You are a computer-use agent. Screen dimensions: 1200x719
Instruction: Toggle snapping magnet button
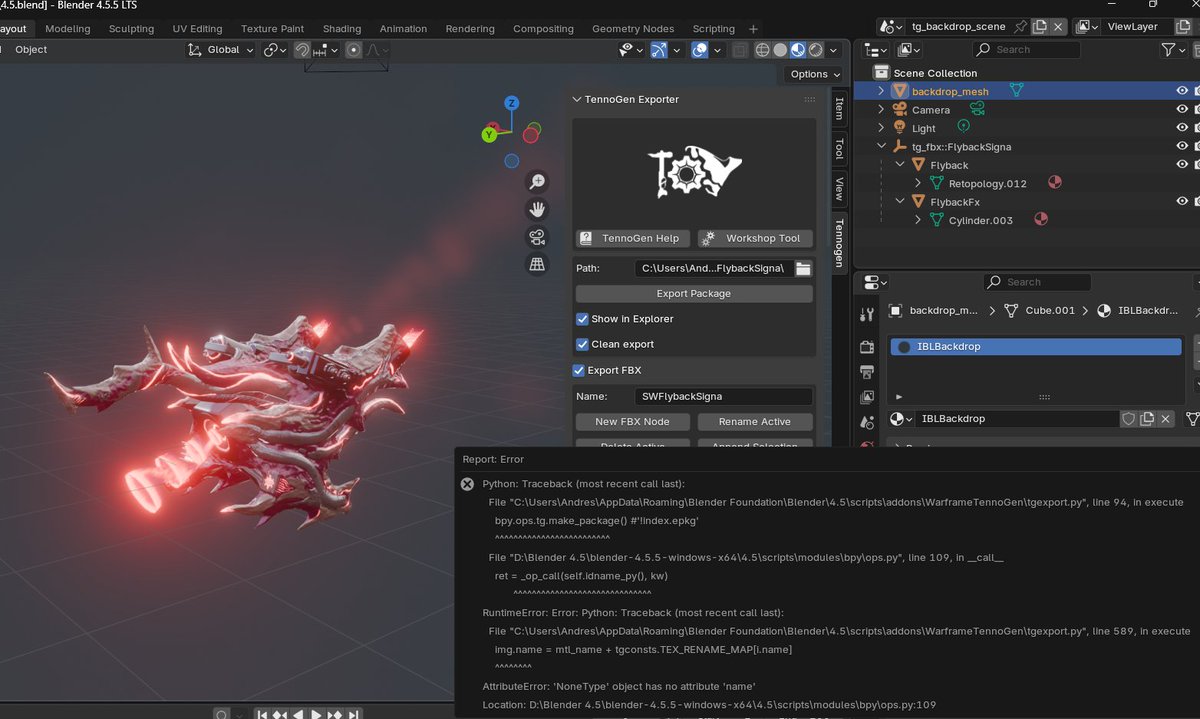click(302, 50)
